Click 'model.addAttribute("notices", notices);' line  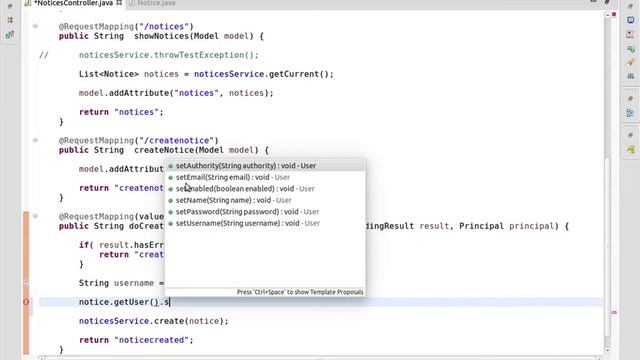[176, 93]
